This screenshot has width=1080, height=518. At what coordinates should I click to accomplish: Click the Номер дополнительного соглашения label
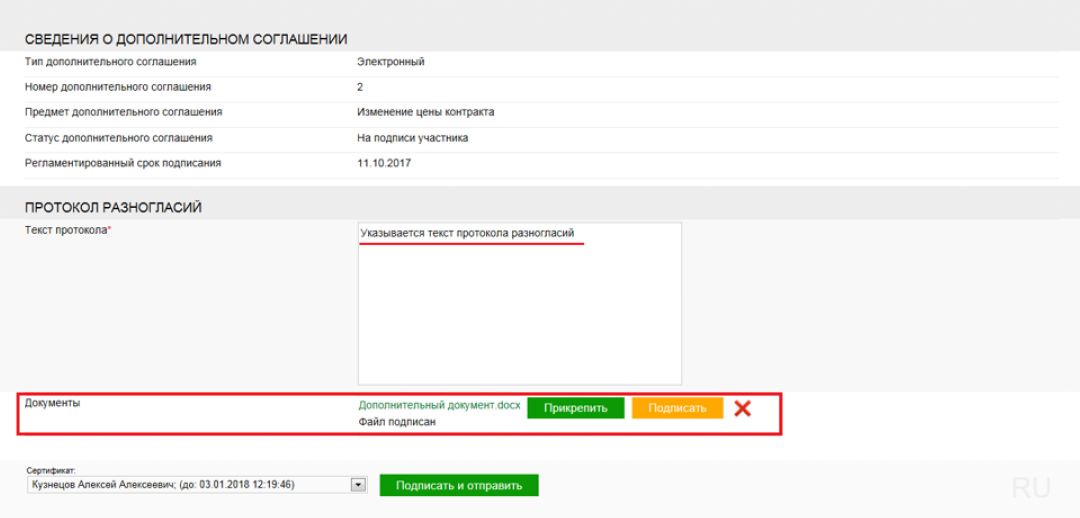117,87
